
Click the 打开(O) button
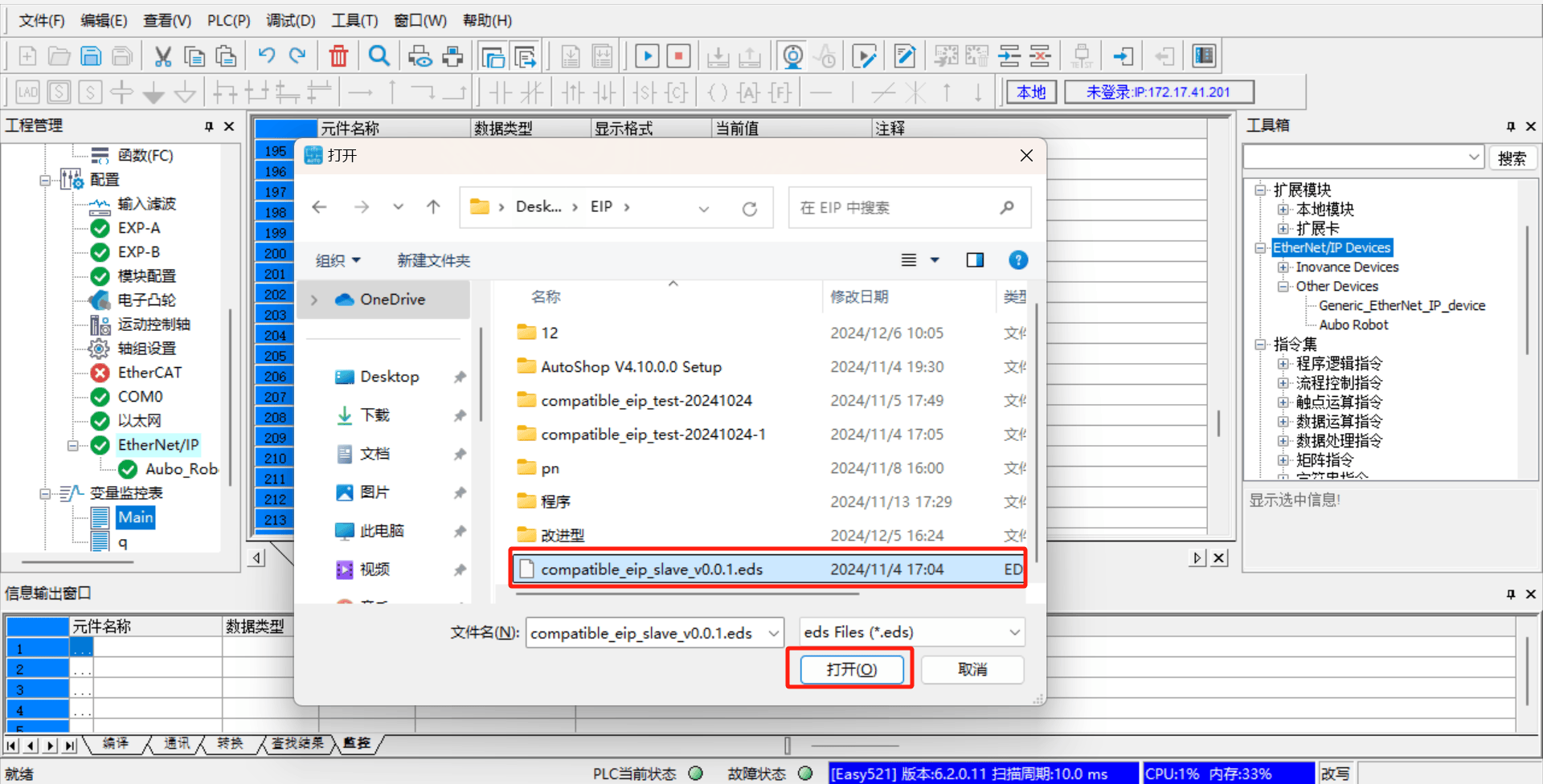(x=852, y=669)
